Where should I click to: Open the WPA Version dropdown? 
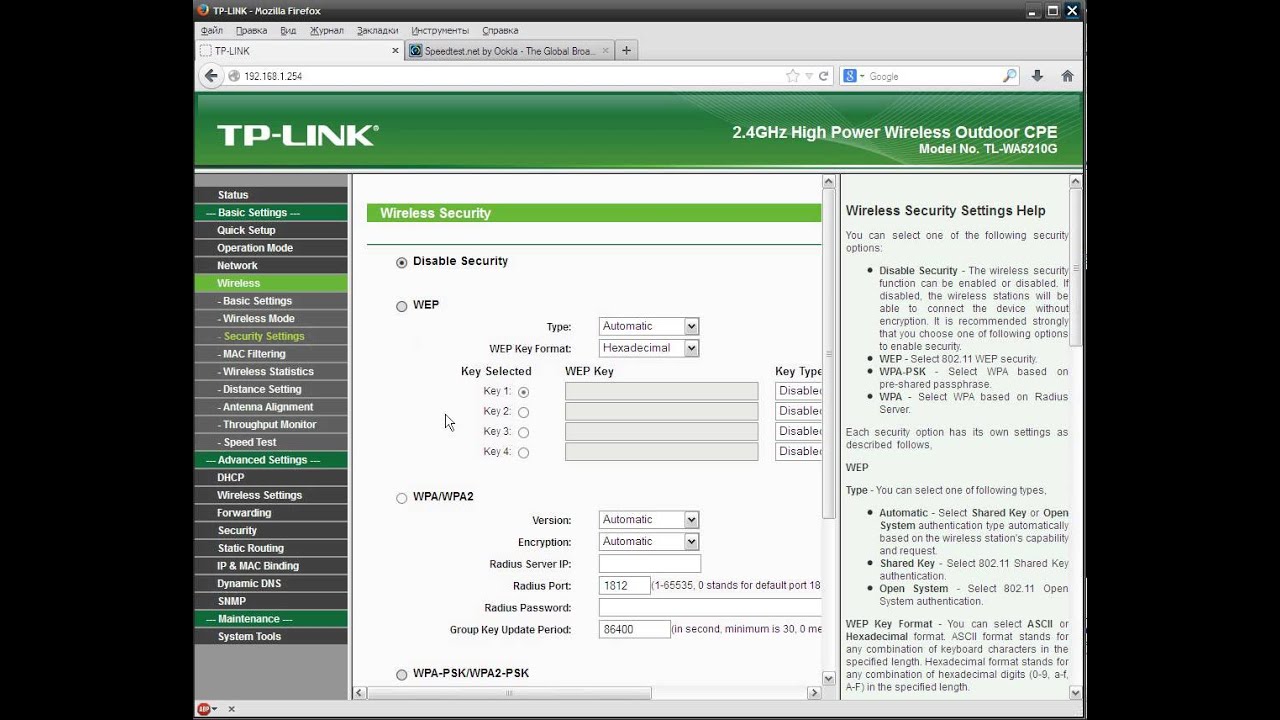pyautogui.click(x=649, y=519)
